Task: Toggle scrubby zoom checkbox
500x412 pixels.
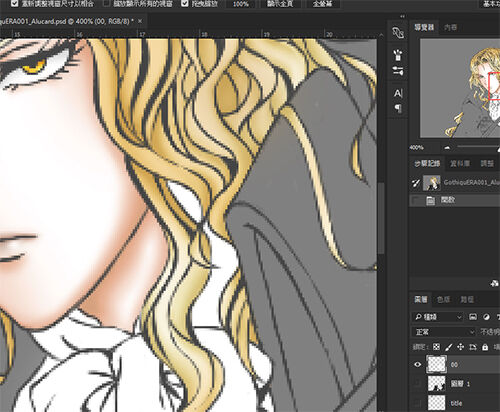Action: tap(185, 4)
